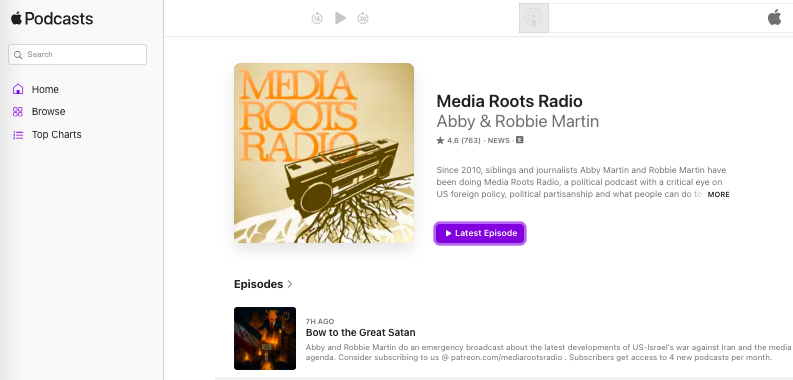
Task: Click the NEWS category label
Action: tap(499, 140)
